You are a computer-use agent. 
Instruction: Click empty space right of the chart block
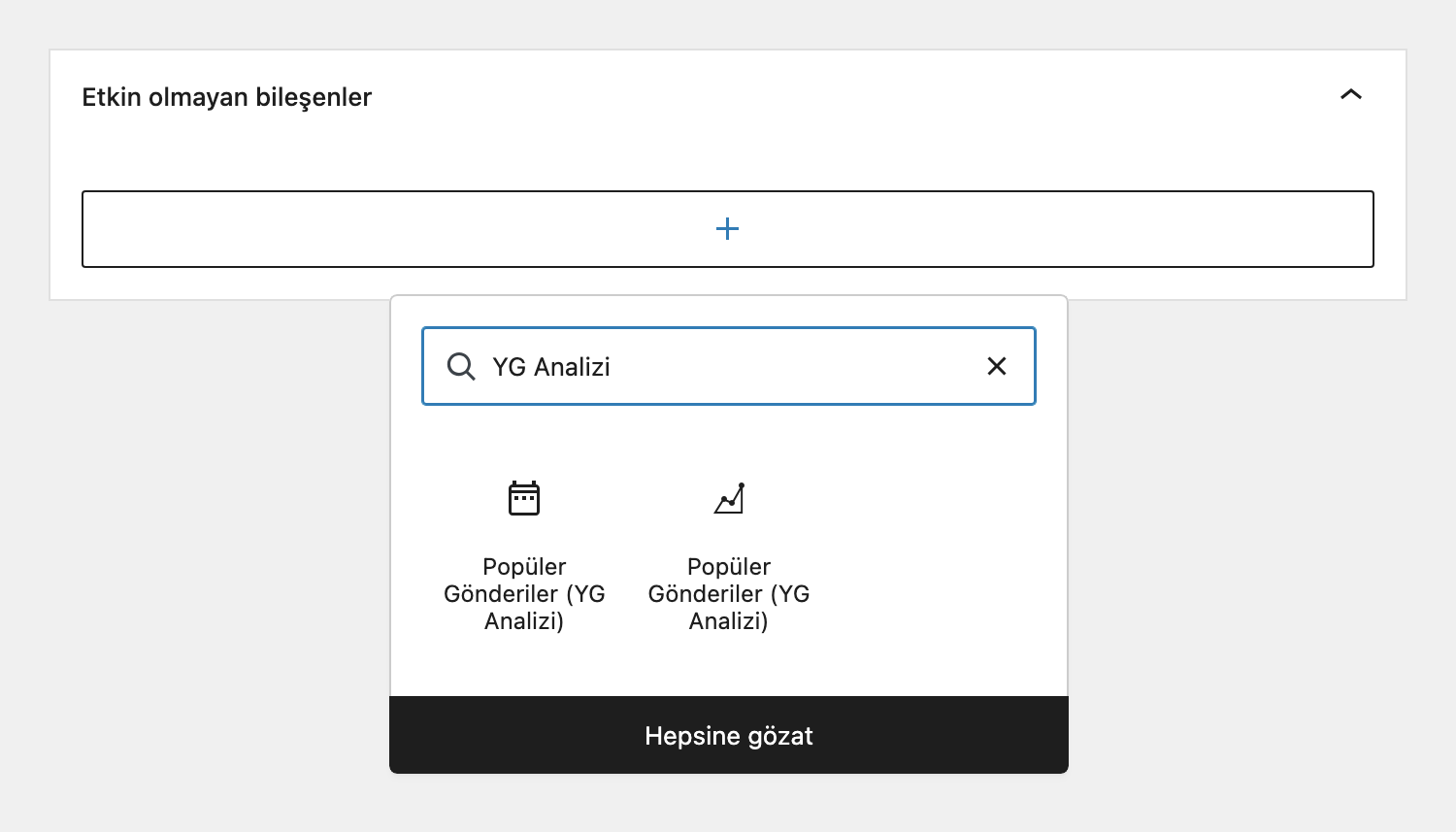pos(932,553)
